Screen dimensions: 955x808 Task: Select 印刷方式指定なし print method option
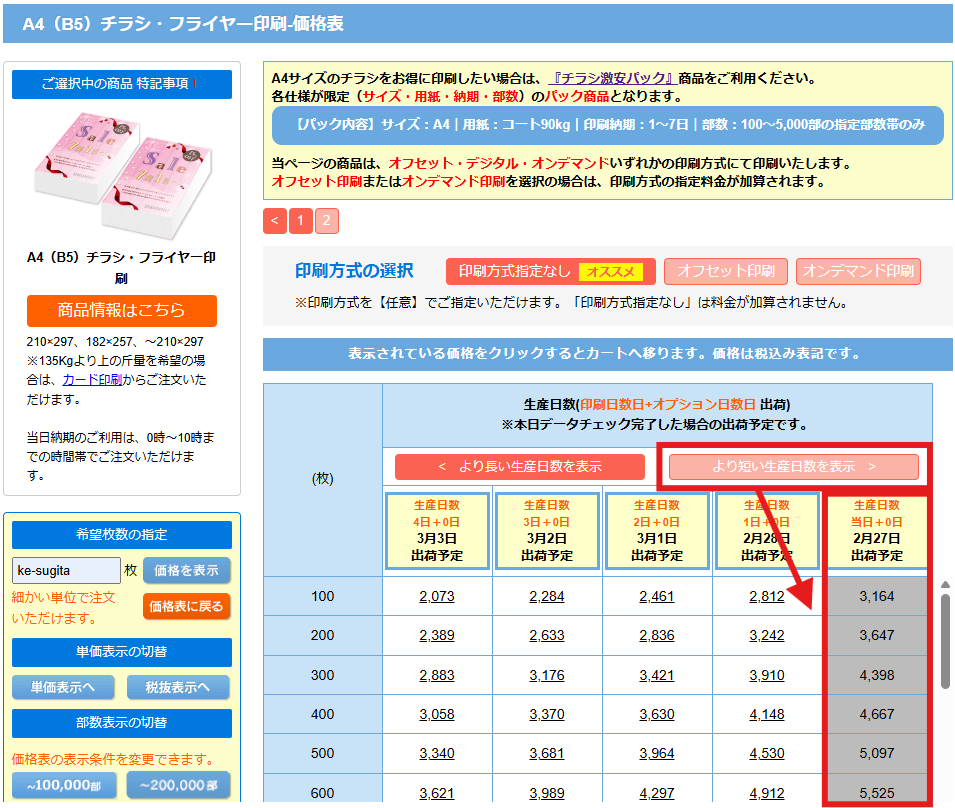coord(550,272)
